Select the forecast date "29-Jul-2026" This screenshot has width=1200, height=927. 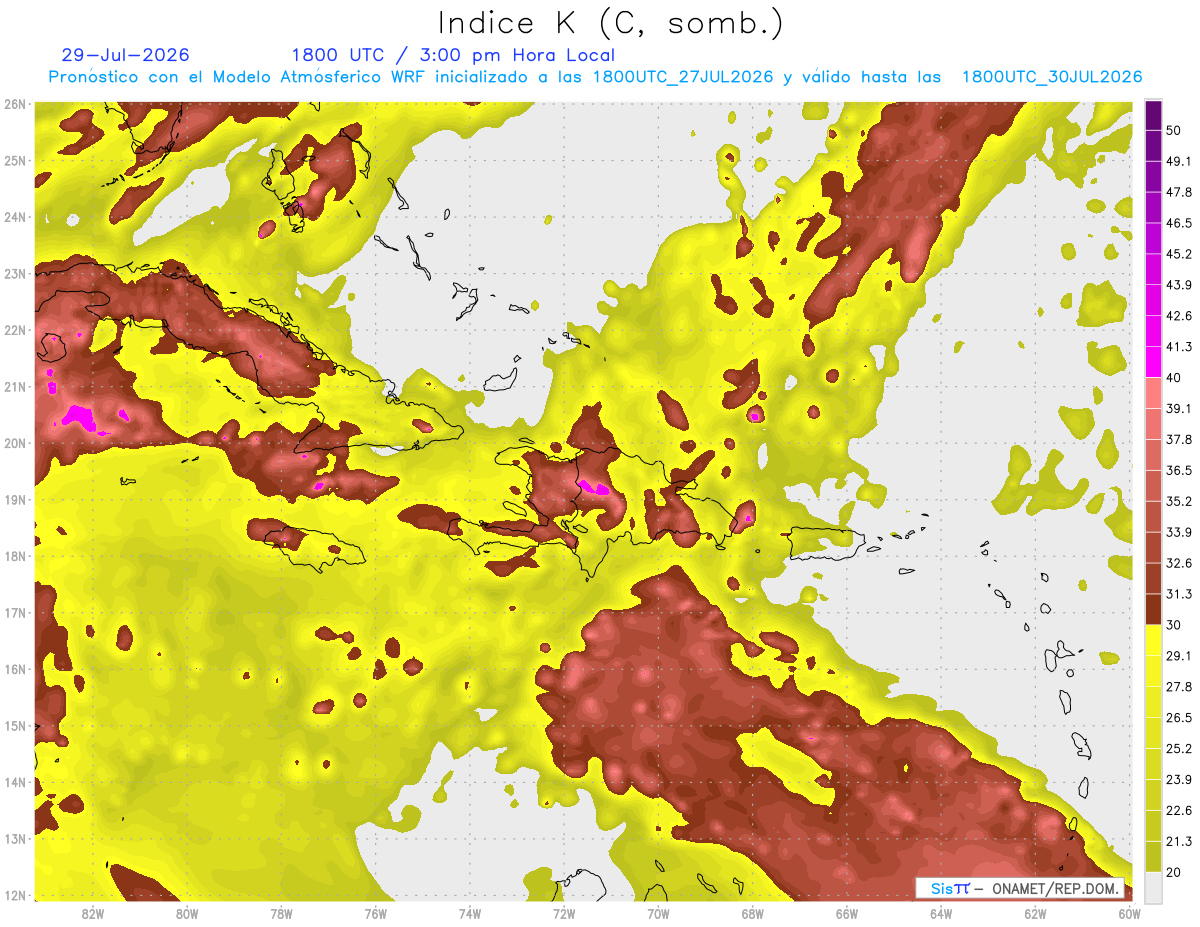point(125,55)
